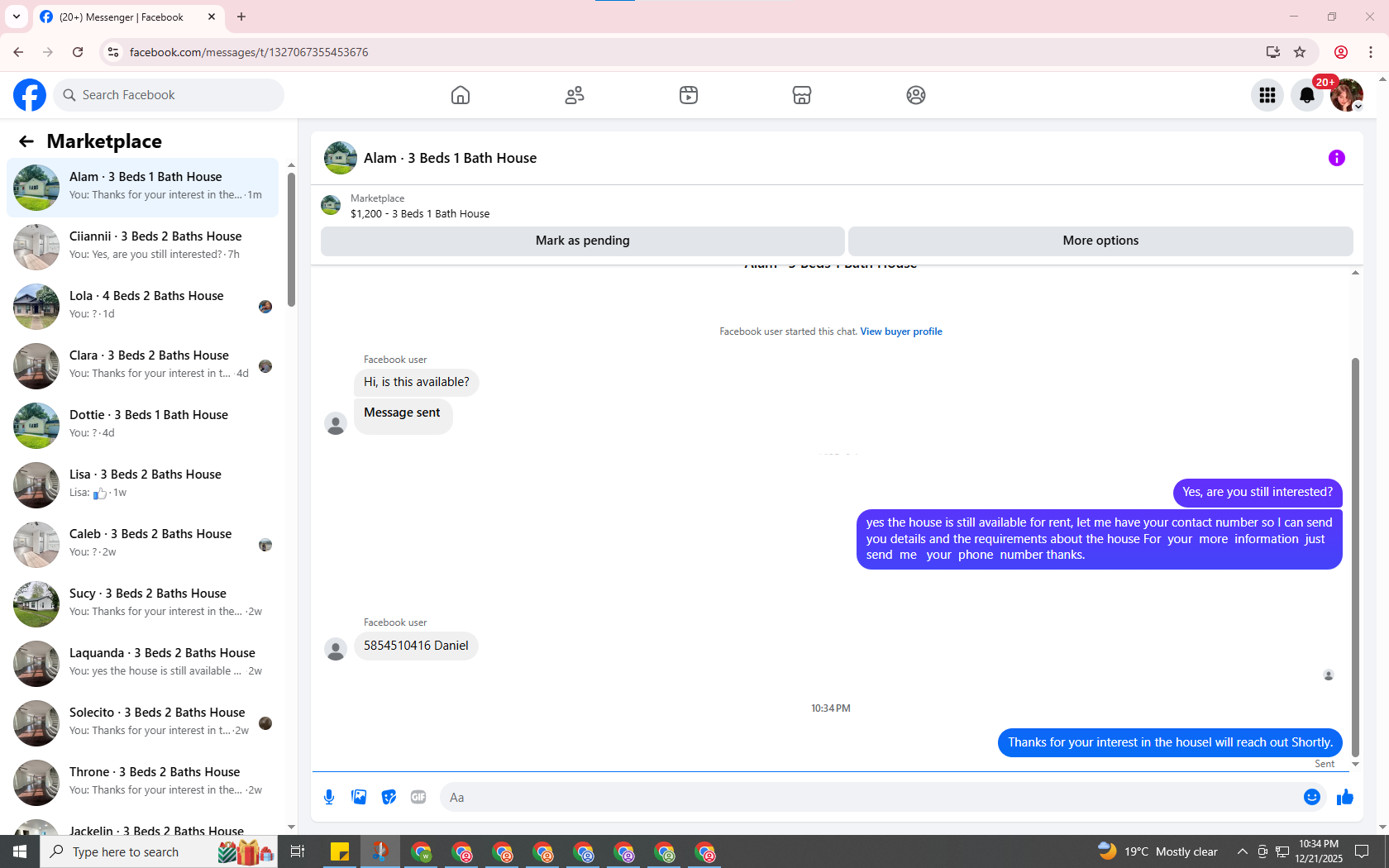Screen dimensions: 1389x868
Task: Open Throne 3 Beds 2 Baths conversation
Action: click(x=142, y=783)
